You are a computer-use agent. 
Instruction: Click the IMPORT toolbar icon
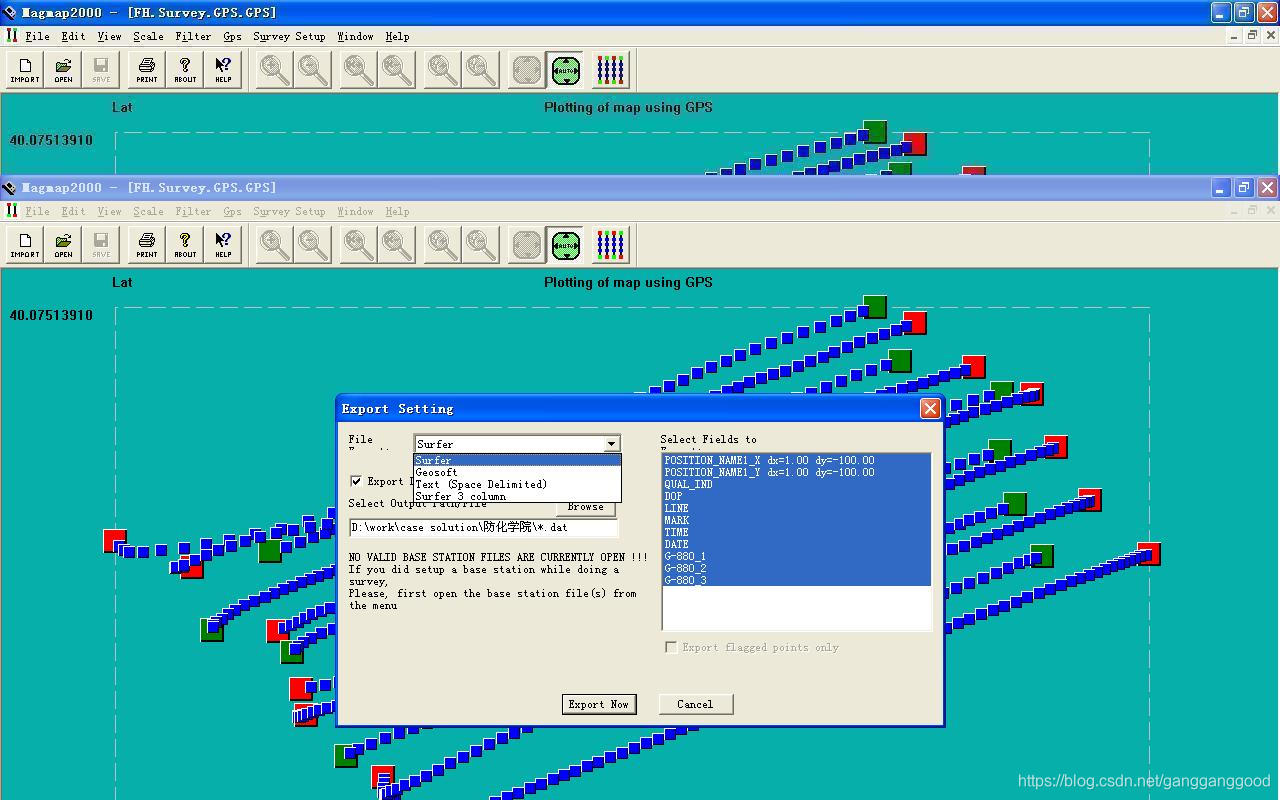[x=23, y=244]
